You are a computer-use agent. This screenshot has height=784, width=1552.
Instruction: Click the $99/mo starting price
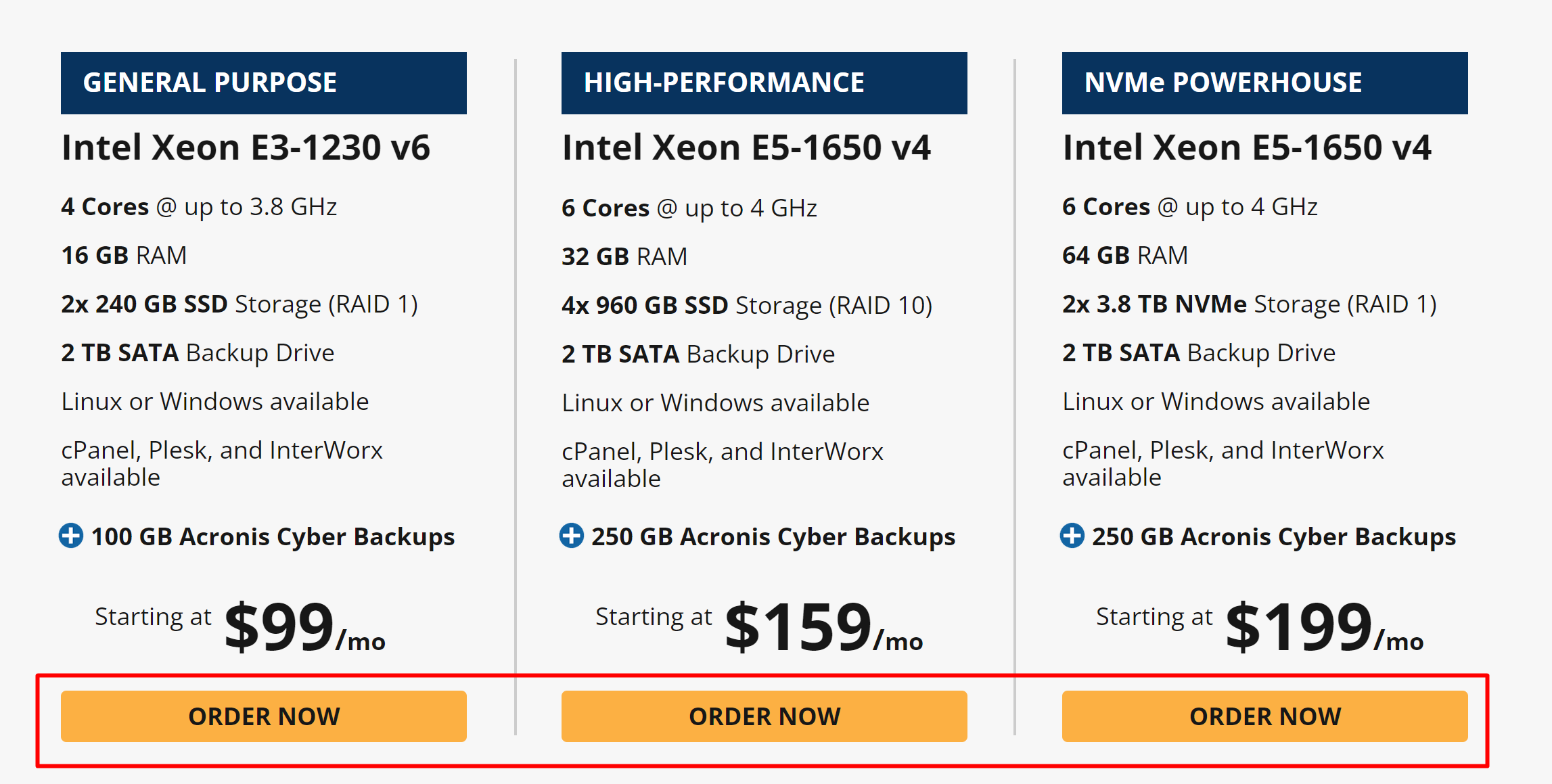pyautogui.click(x=304, y=628)
